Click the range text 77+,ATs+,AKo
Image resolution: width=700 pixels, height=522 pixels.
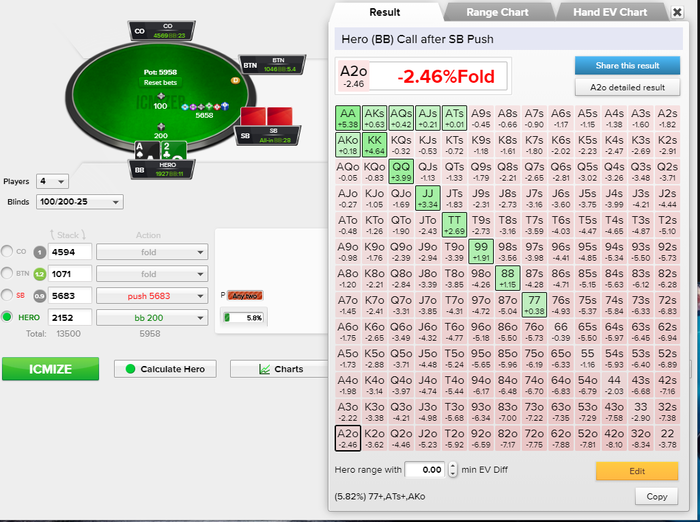397,497
